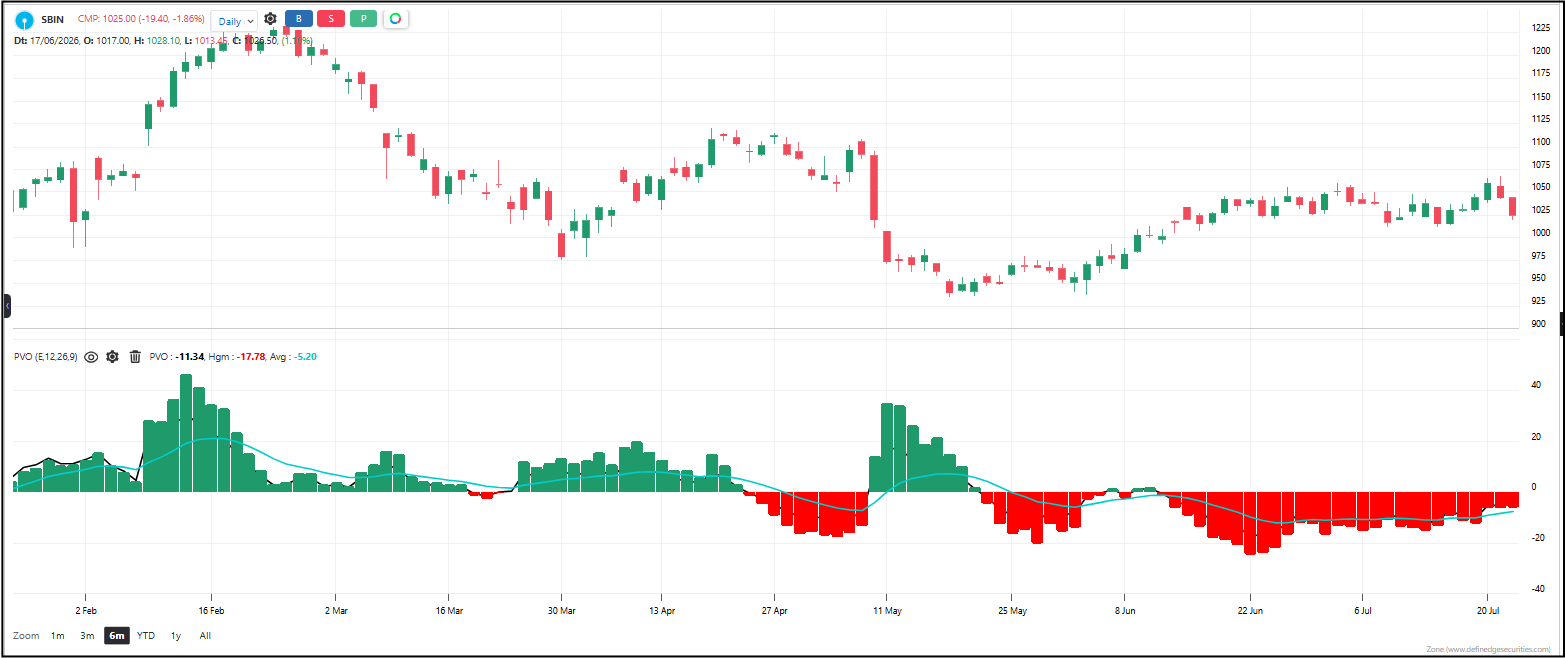
Task: Select the YTD zoom range
Action: 146,635
